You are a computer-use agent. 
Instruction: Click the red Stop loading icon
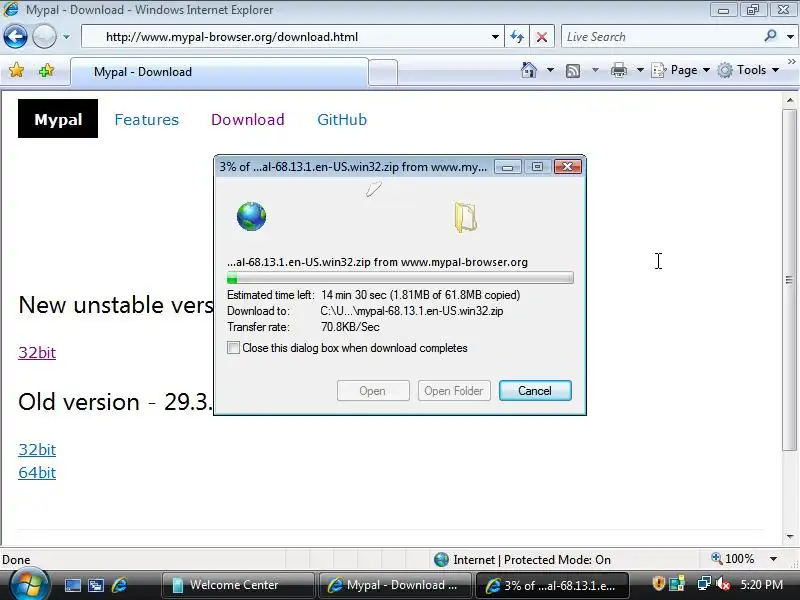(x=542, y=37)
